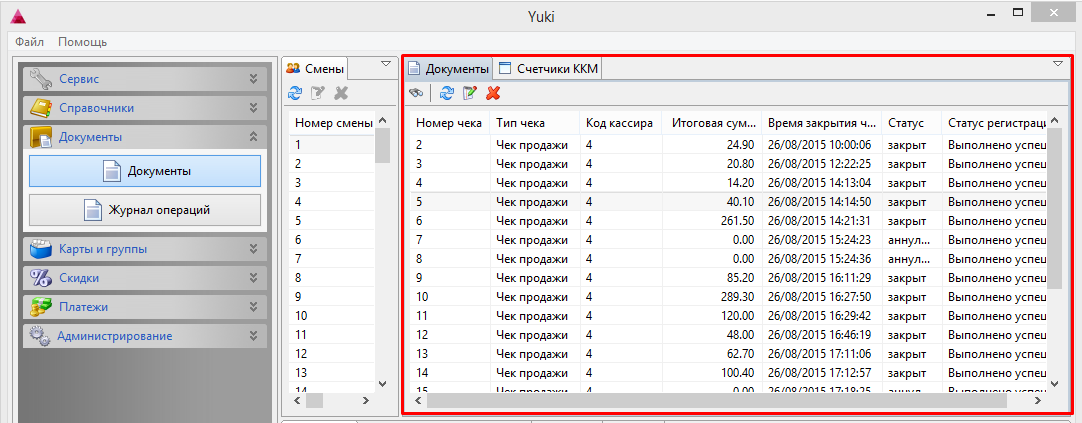Click the time cell 26/08/2015 15:24:23

(820, 240)
